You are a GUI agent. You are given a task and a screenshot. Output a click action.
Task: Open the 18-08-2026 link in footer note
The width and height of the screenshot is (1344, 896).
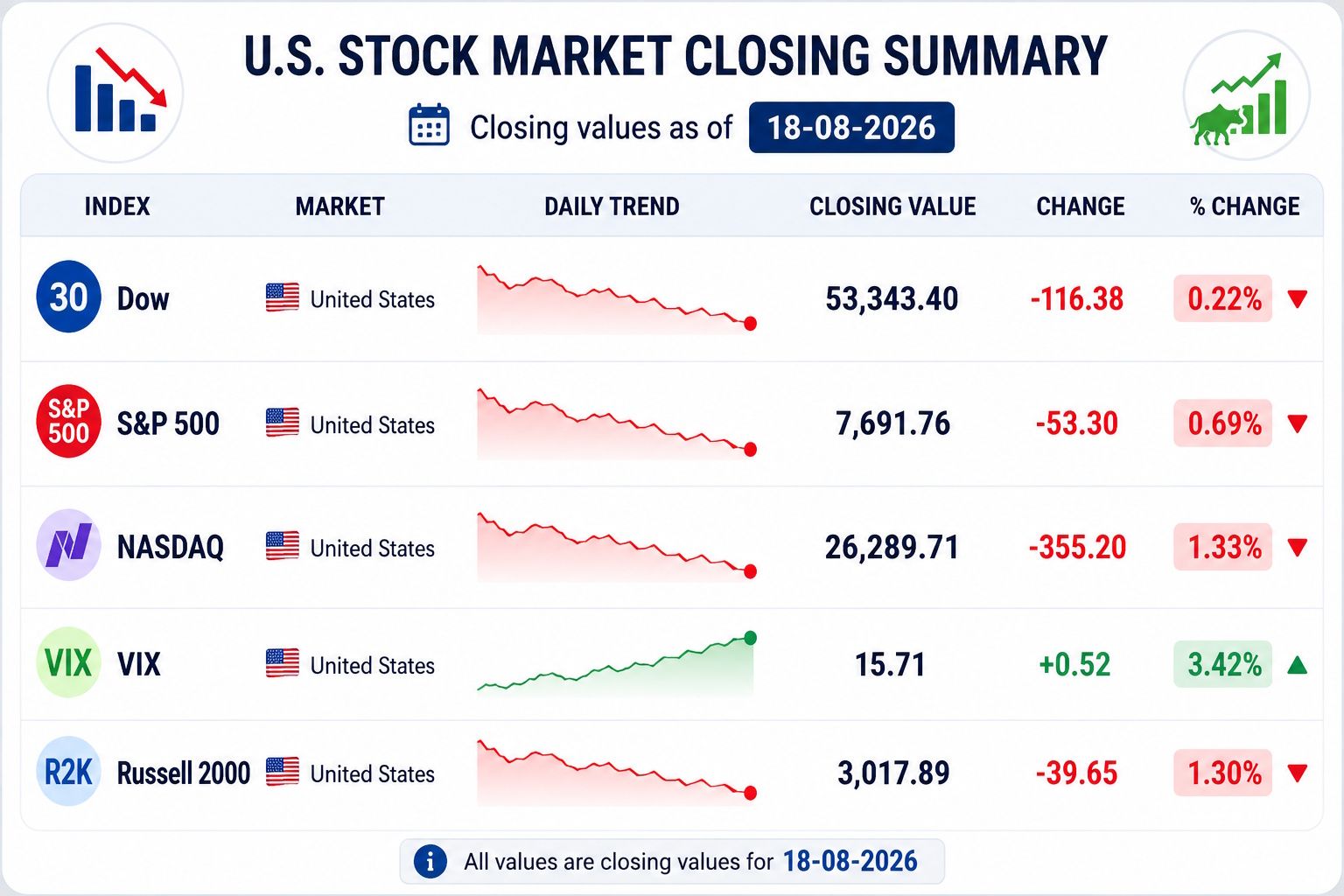click(x=850, y=861)
